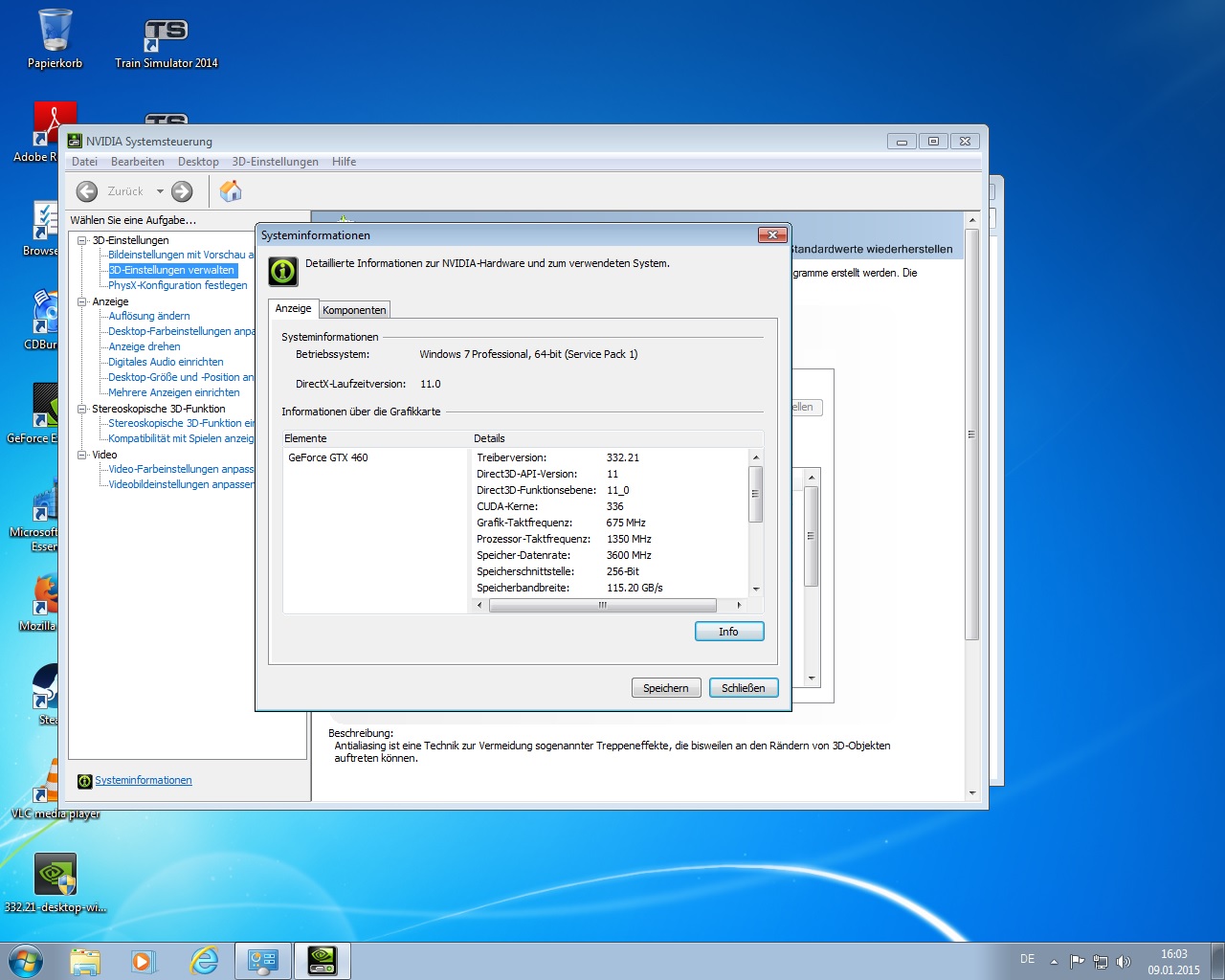
Task: Collapse the Anzeige tree node
Action: tap(82, 301)
